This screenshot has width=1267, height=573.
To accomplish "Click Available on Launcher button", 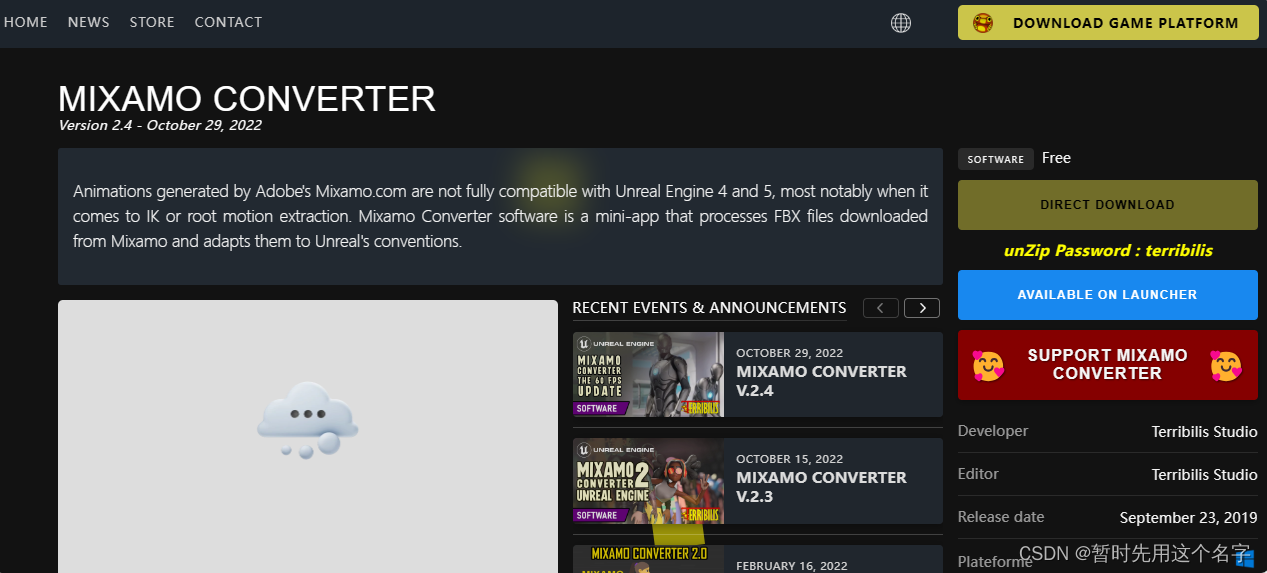I will click(x=1108, y=295).
